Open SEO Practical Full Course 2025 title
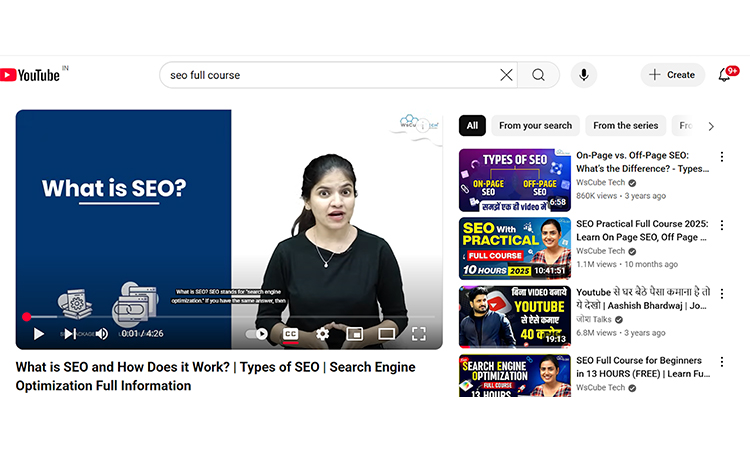Screen dimensions: 750x450 click(642, 230)
